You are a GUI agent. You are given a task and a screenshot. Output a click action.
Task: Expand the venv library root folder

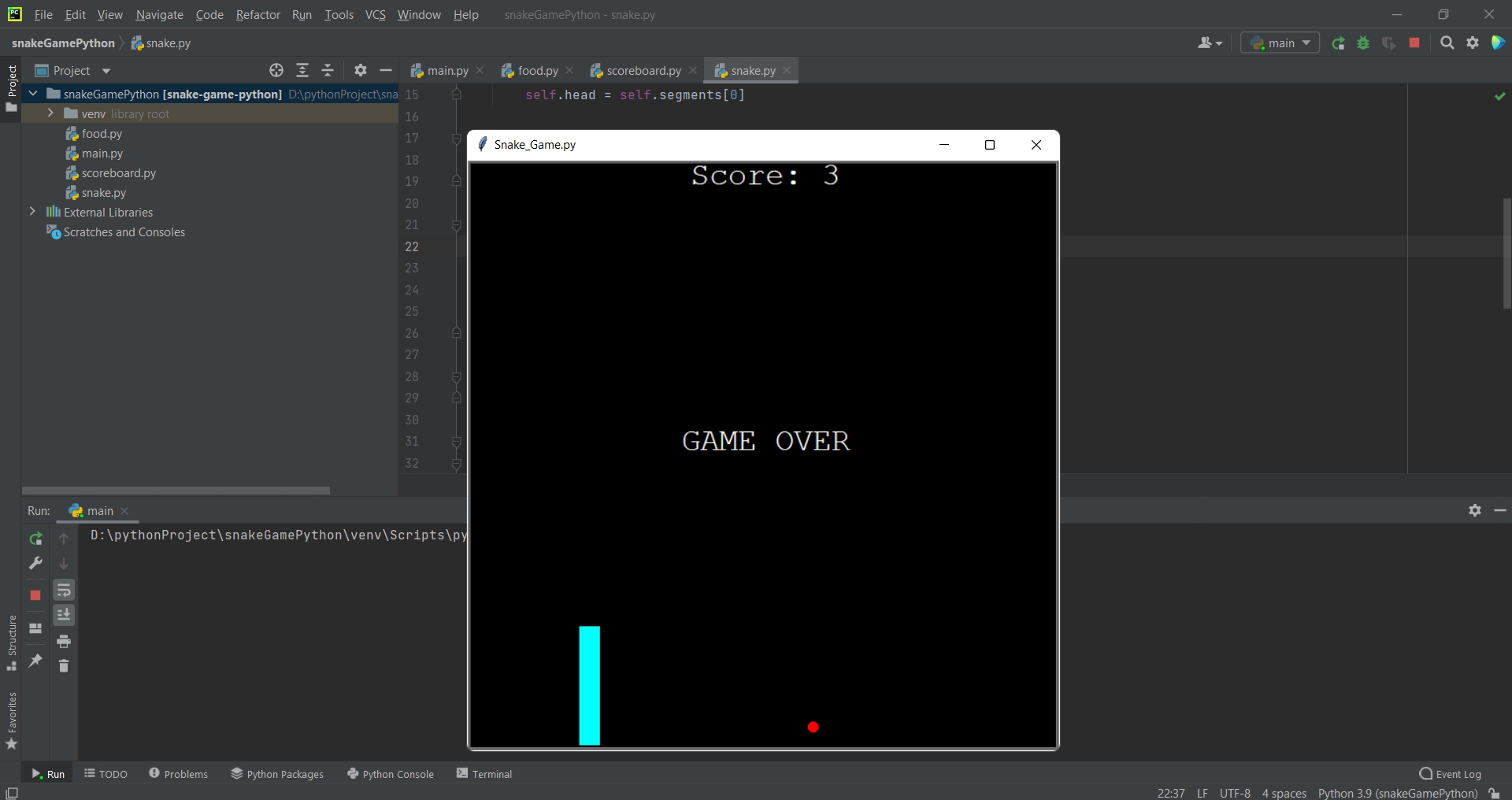[50, 113]
